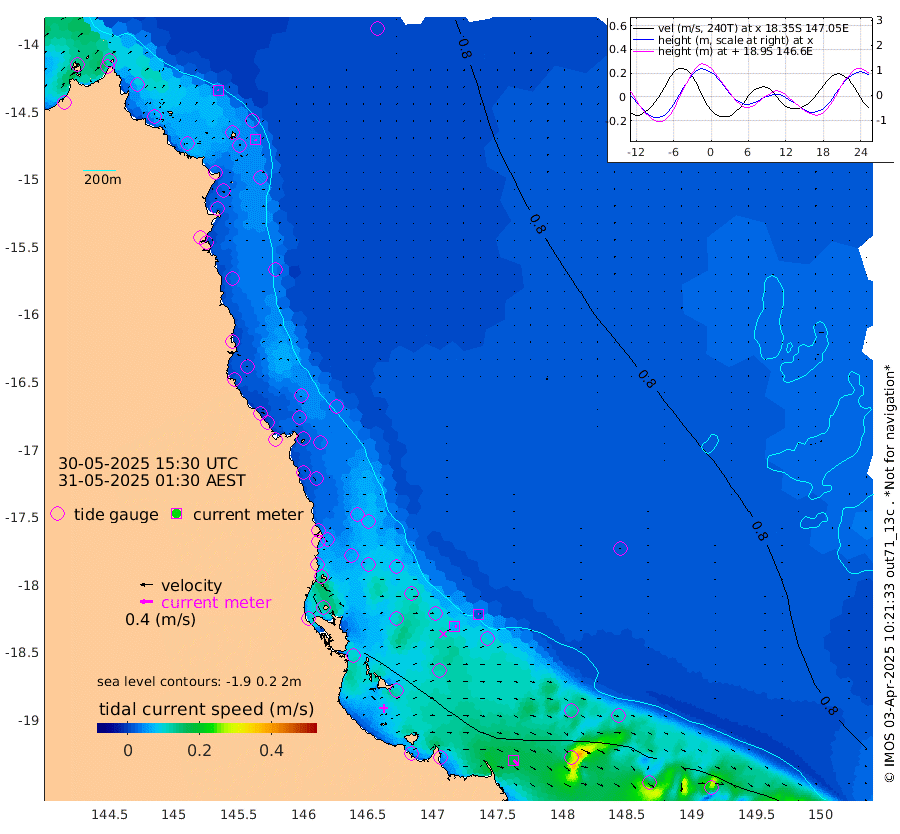Click the black vel line sample in inset legend
This screenshot has height=834, width=900.
643,28
